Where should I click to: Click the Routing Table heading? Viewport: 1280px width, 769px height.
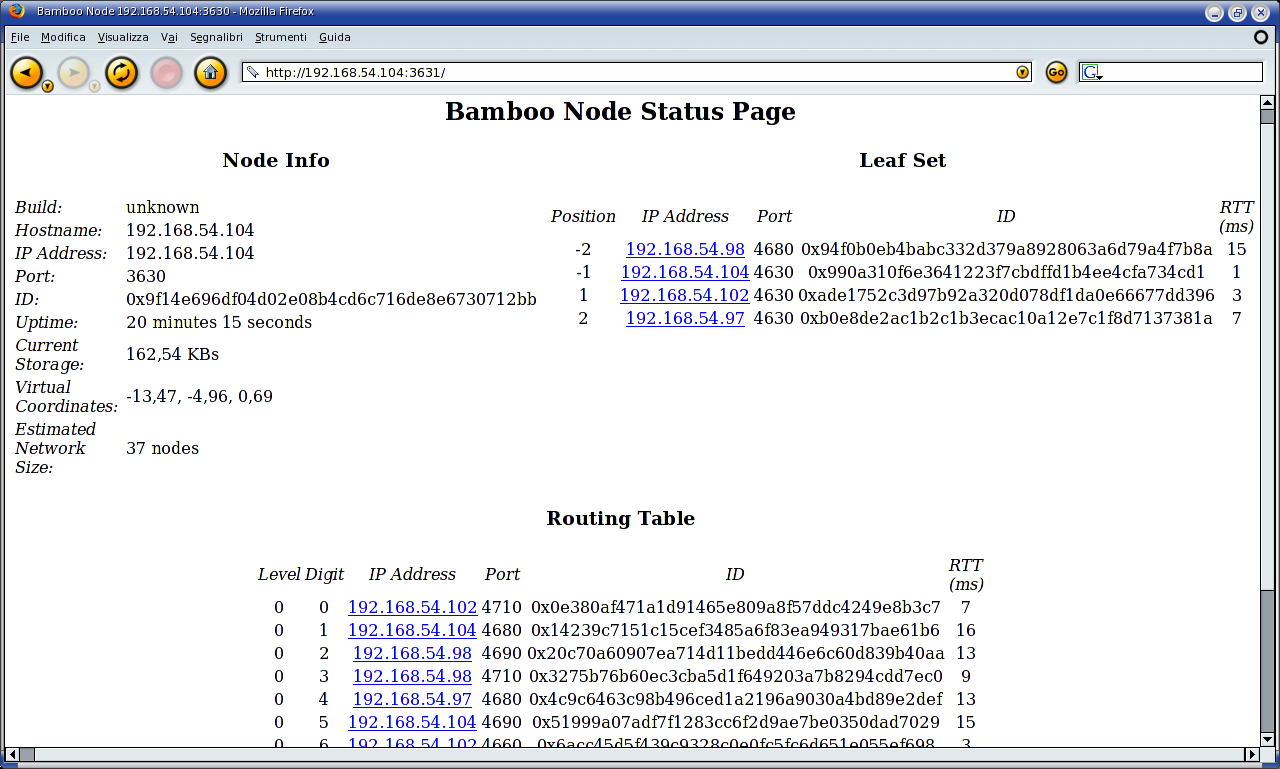[x=620, y=518]
